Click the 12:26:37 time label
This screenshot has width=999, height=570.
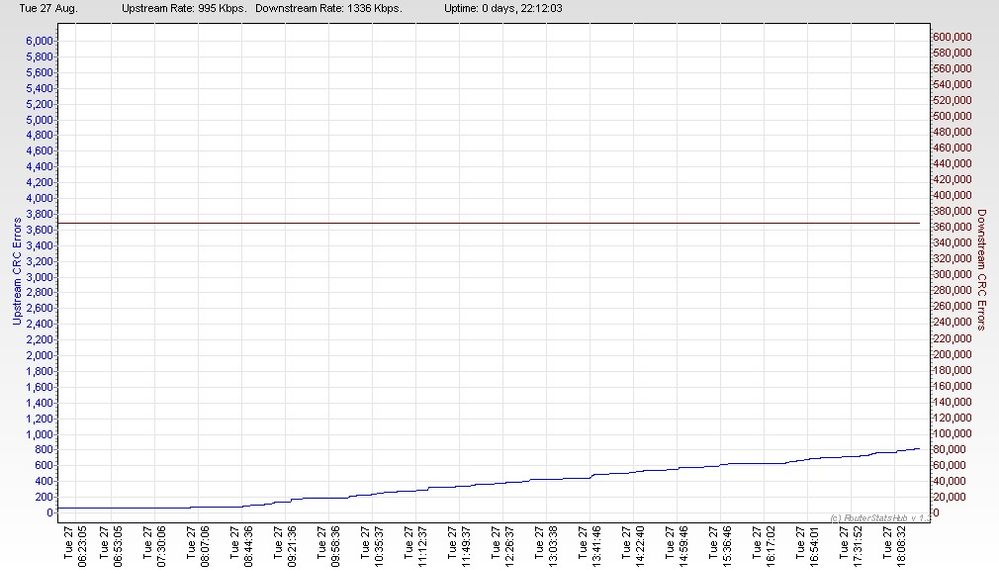pos(508,546)
